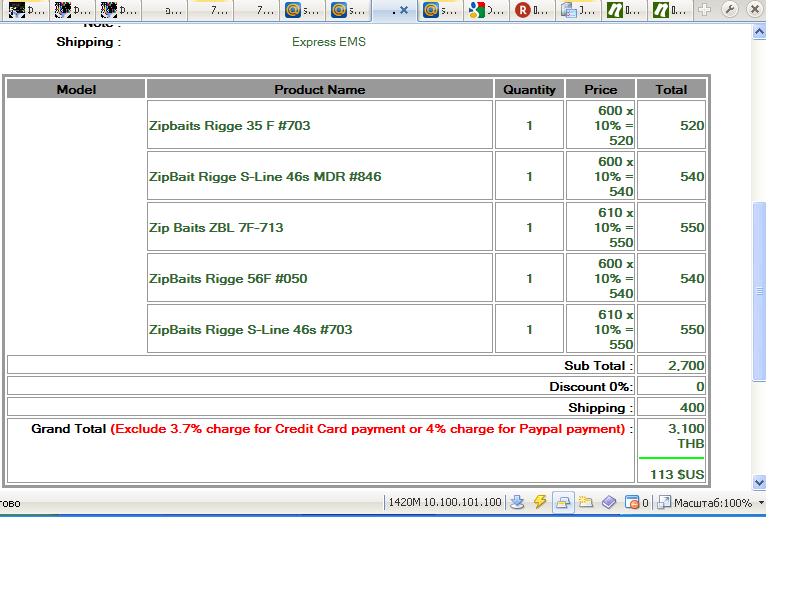Click the Total column header
Image resolution: width=800 pixels, height=600 pixels.
click(x=671, y=89)
